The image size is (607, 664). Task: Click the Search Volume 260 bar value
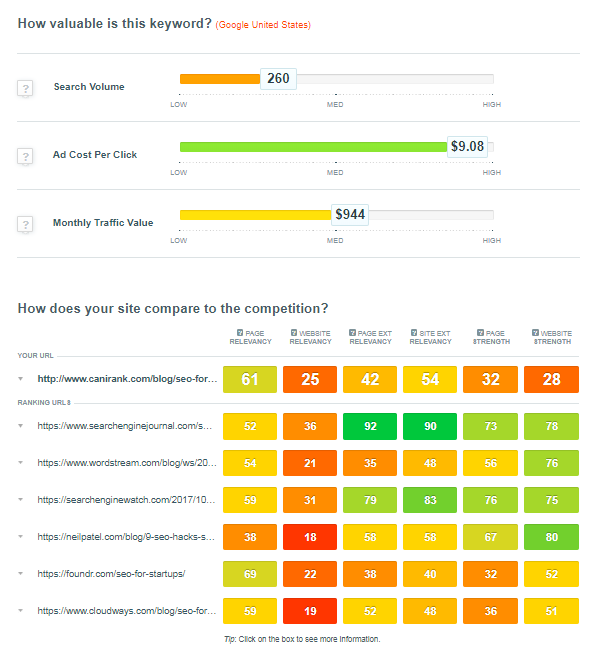tap(278, 78)
